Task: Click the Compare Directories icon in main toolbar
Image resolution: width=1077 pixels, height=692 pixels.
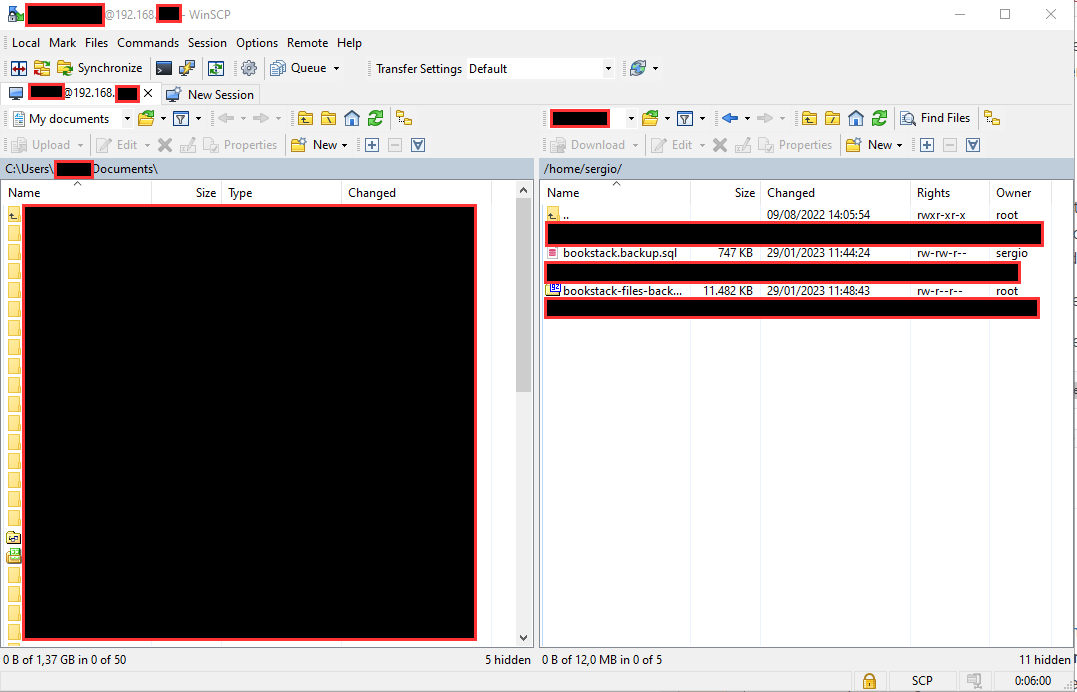Action: coord(19,68)
